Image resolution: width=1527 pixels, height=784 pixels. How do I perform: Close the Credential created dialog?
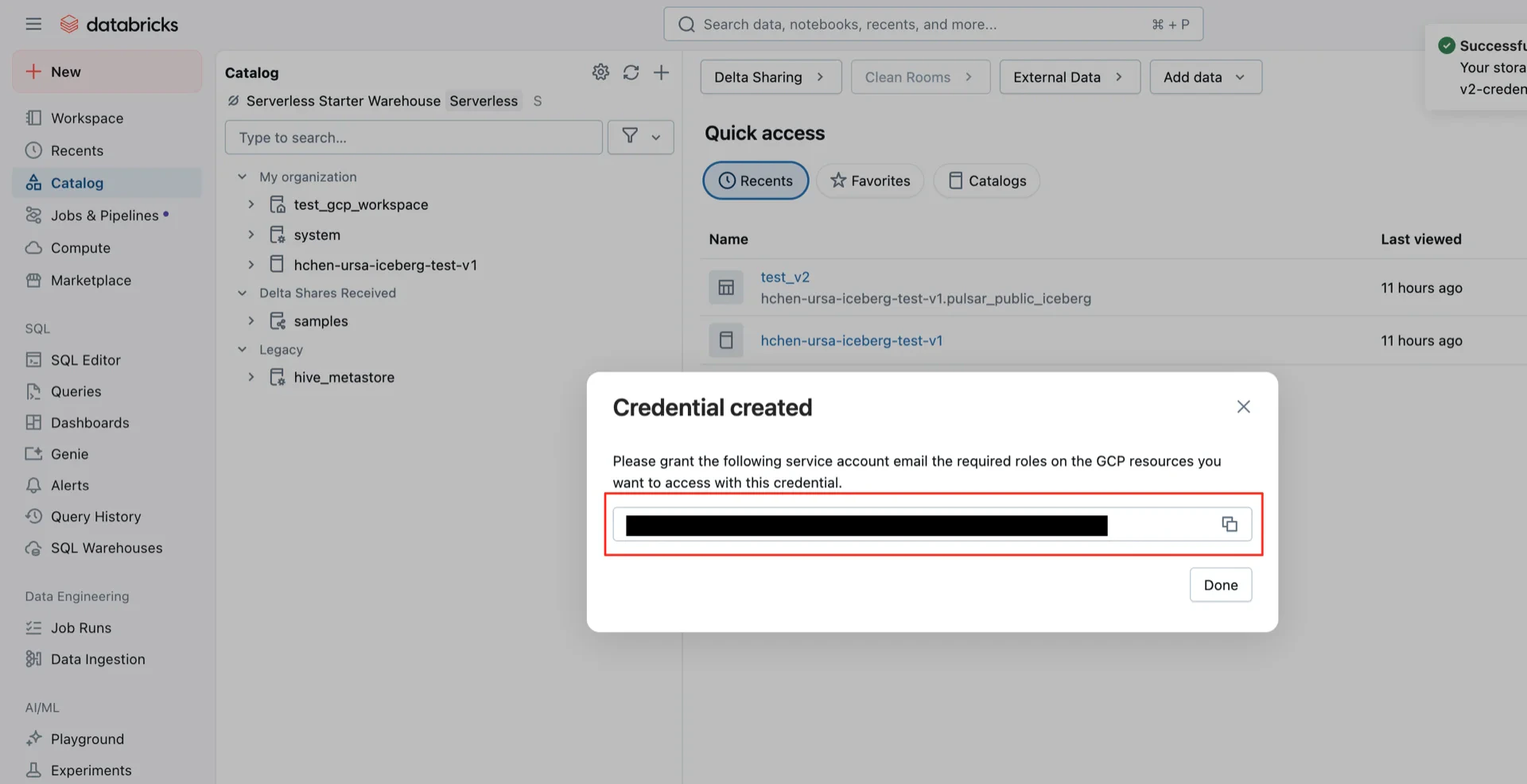(x=1244, y=406)
